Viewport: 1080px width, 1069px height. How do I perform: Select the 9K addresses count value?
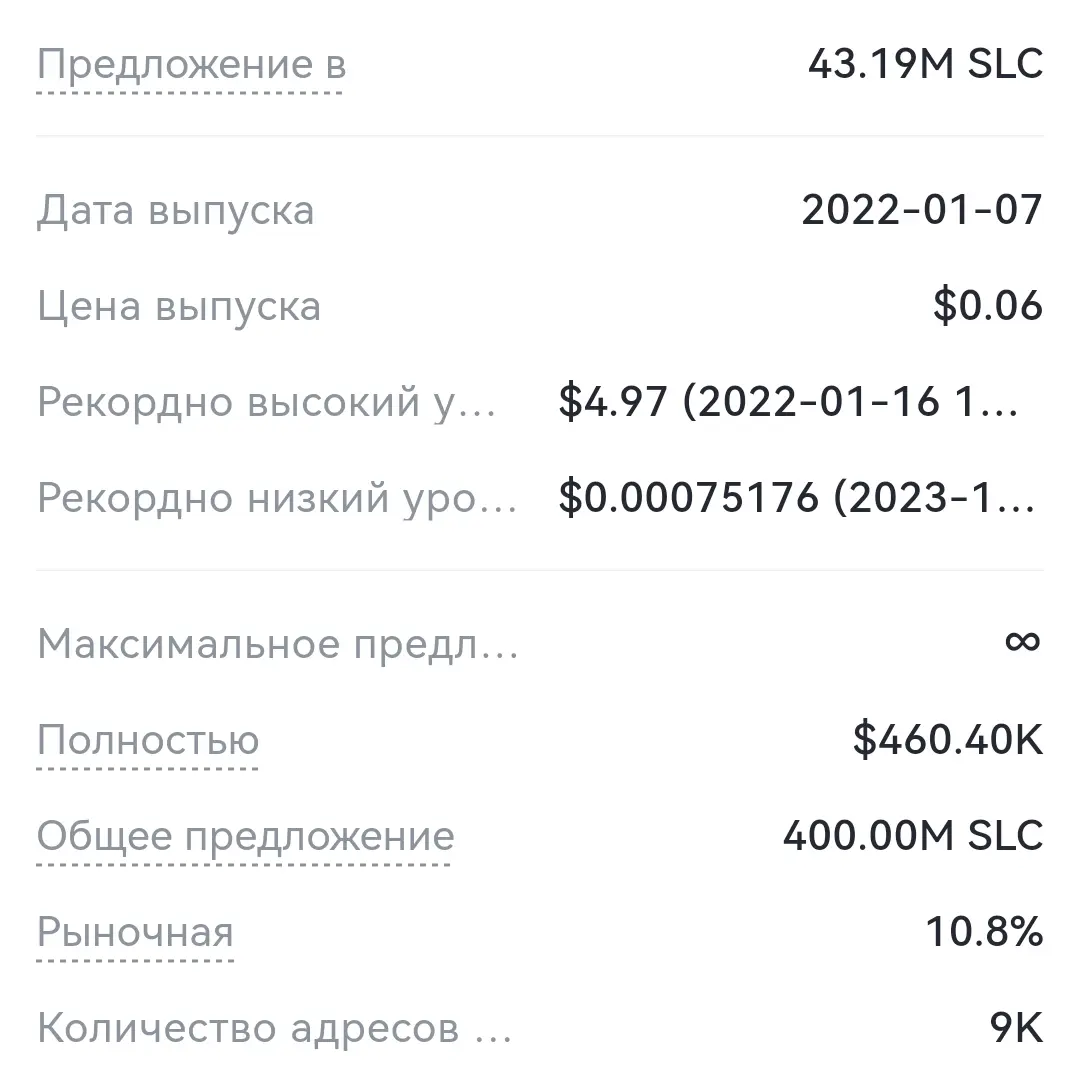click(x=1017, y=1028)
